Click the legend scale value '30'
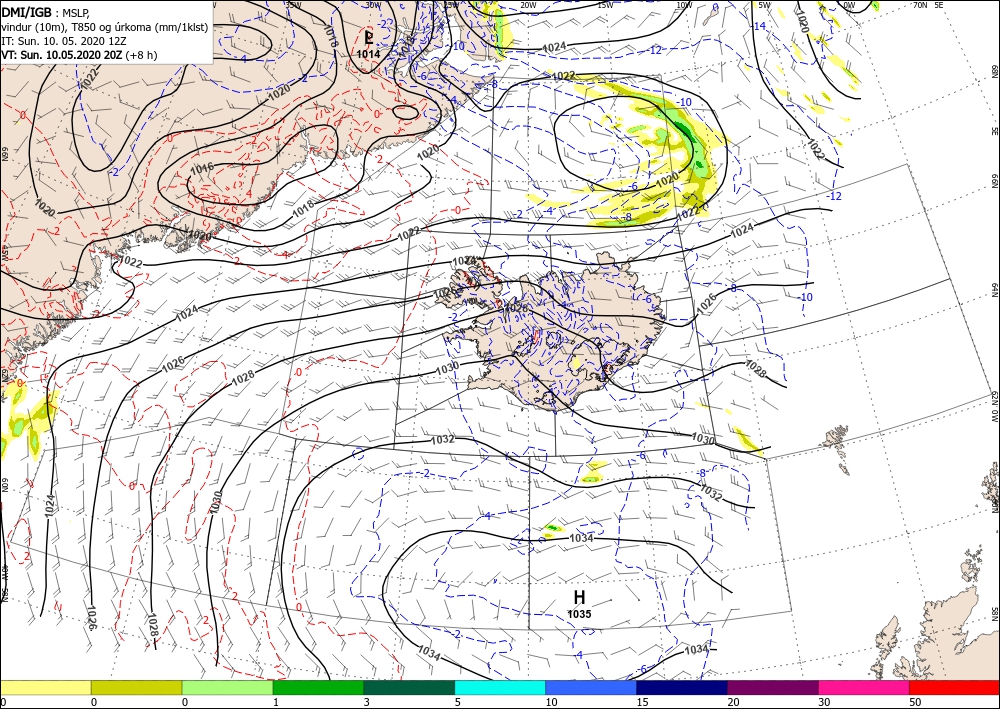 point(824,702)
